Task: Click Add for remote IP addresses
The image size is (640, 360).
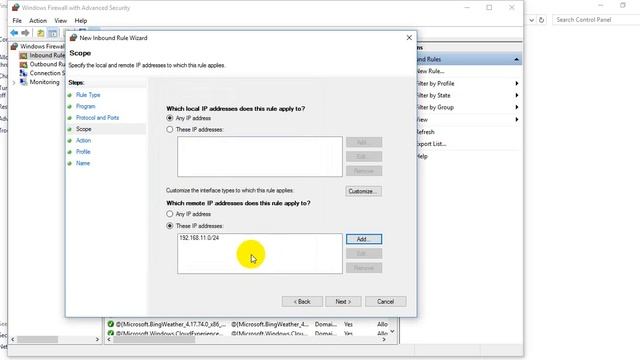Action: point(364,239)
